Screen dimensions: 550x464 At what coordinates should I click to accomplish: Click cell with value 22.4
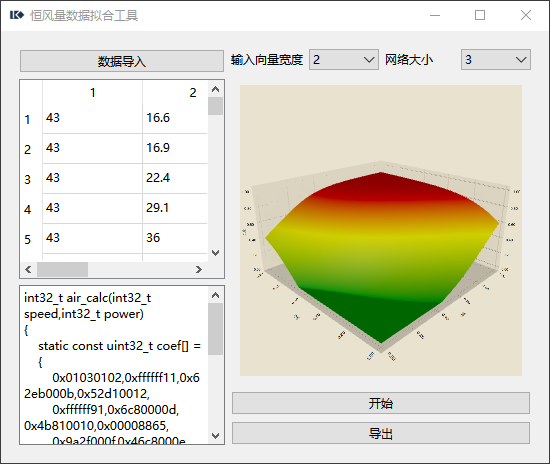click(x=175, y=179)
